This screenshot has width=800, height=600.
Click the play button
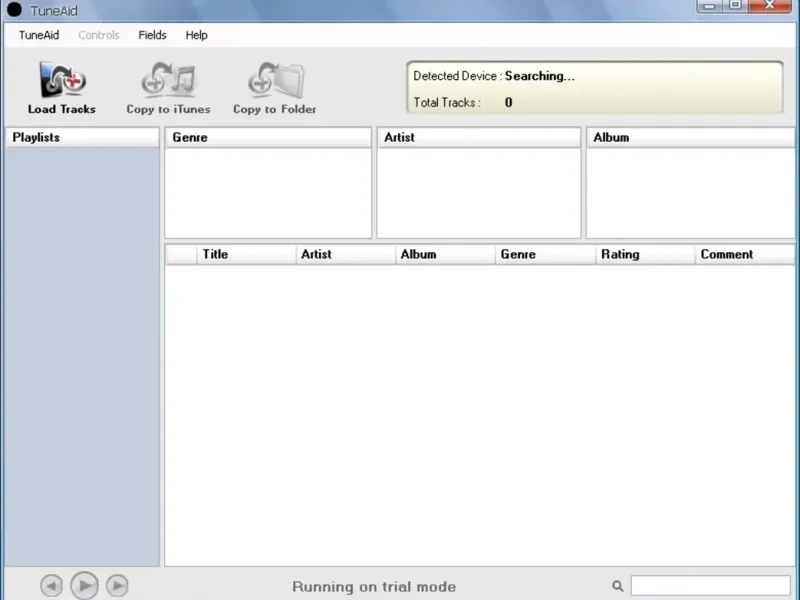(84, 585)
